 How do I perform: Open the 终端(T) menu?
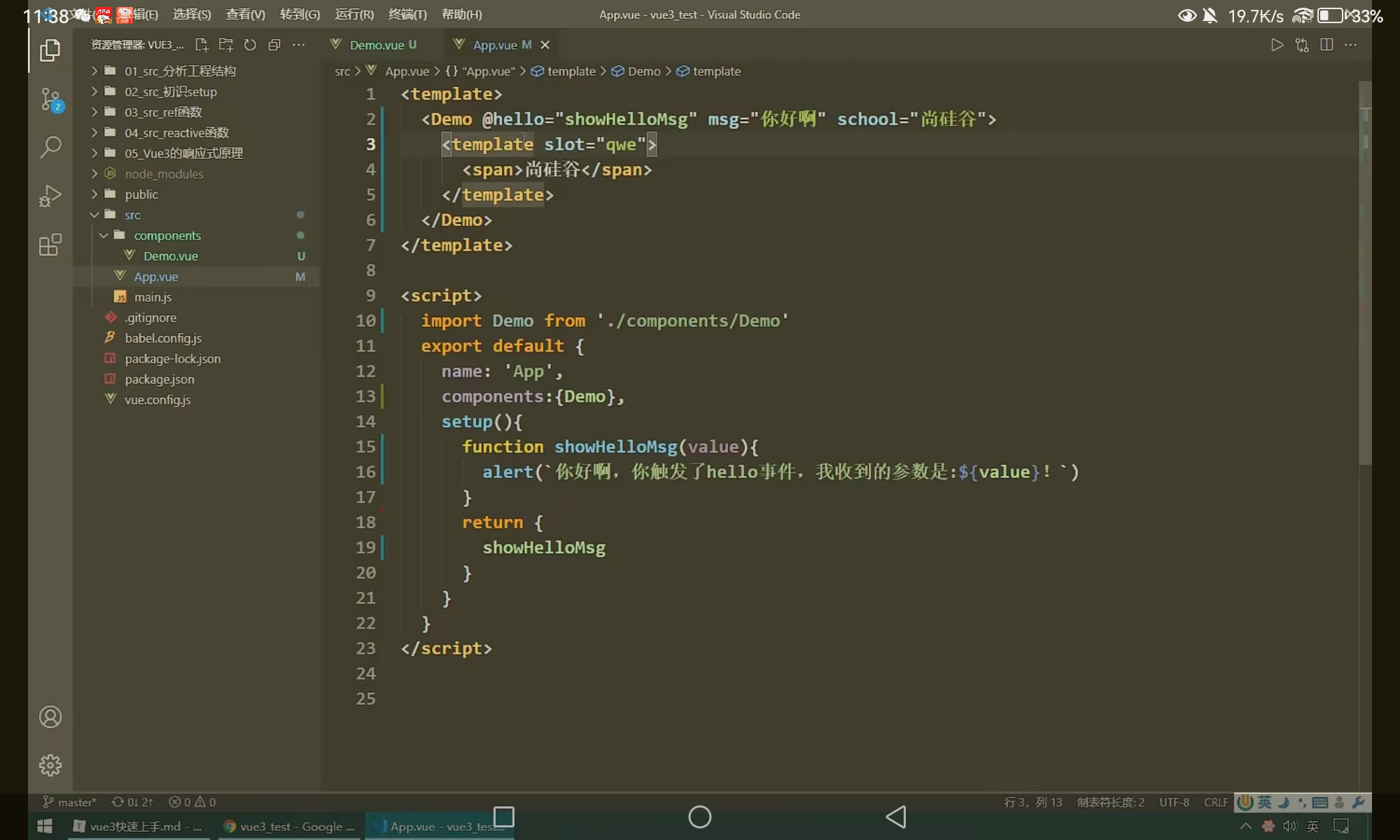pyautogui.click(x=407, y=15)
